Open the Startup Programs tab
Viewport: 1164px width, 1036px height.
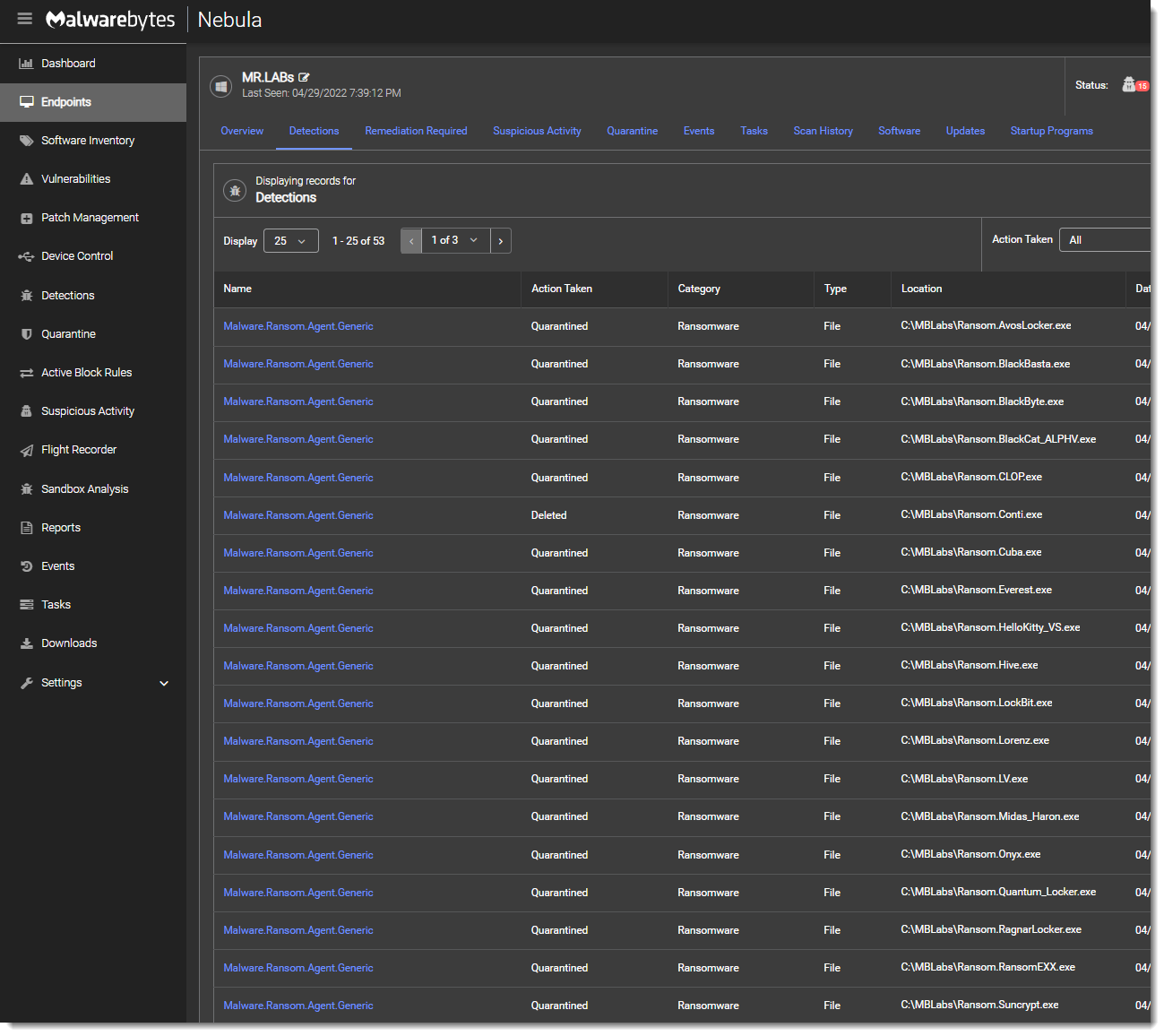(x=1052, y=131)
